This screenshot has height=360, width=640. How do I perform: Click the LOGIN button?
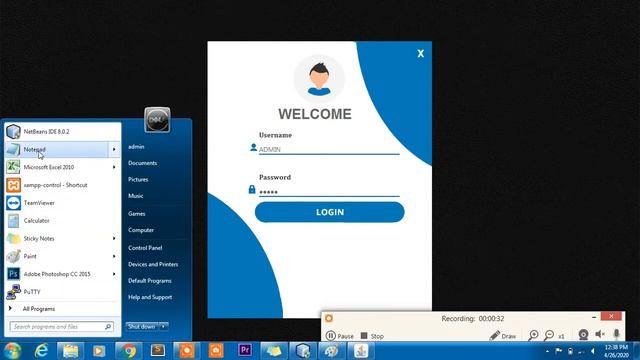pos(329,212)
